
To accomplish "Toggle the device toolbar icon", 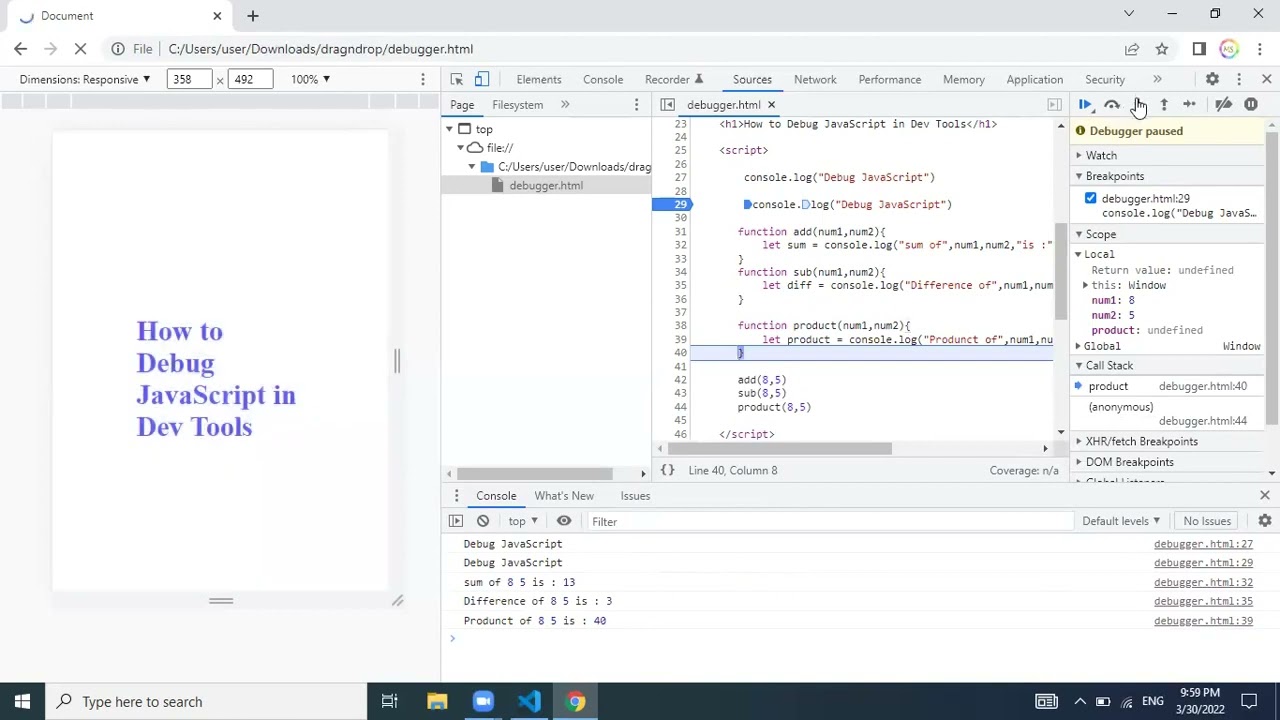I will click(482, 79).
